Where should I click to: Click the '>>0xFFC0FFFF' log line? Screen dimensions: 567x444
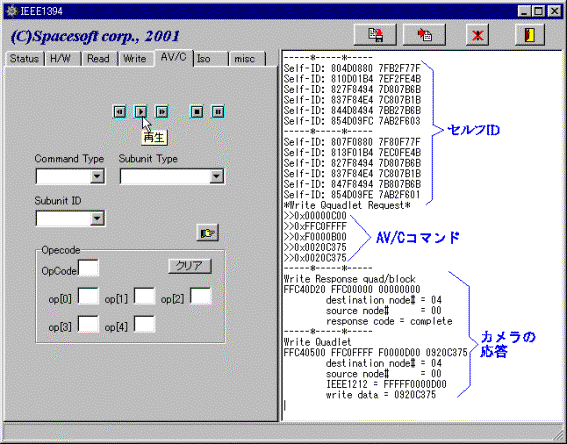tap(315, 226)
